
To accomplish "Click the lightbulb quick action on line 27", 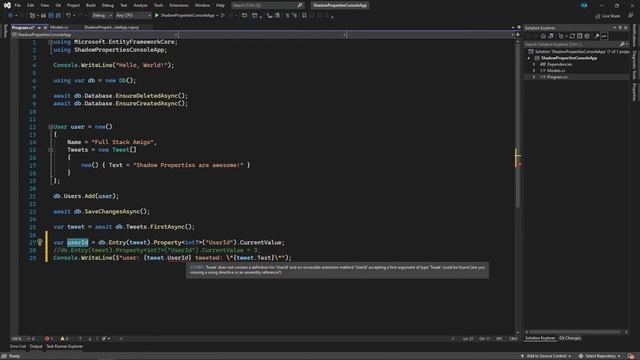I will pos(40,242).
